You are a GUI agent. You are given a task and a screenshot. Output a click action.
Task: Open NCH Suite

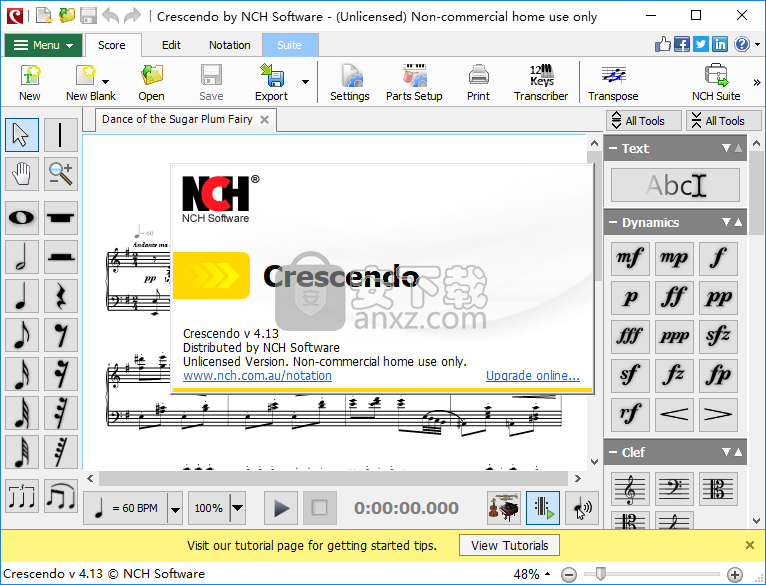716,83
